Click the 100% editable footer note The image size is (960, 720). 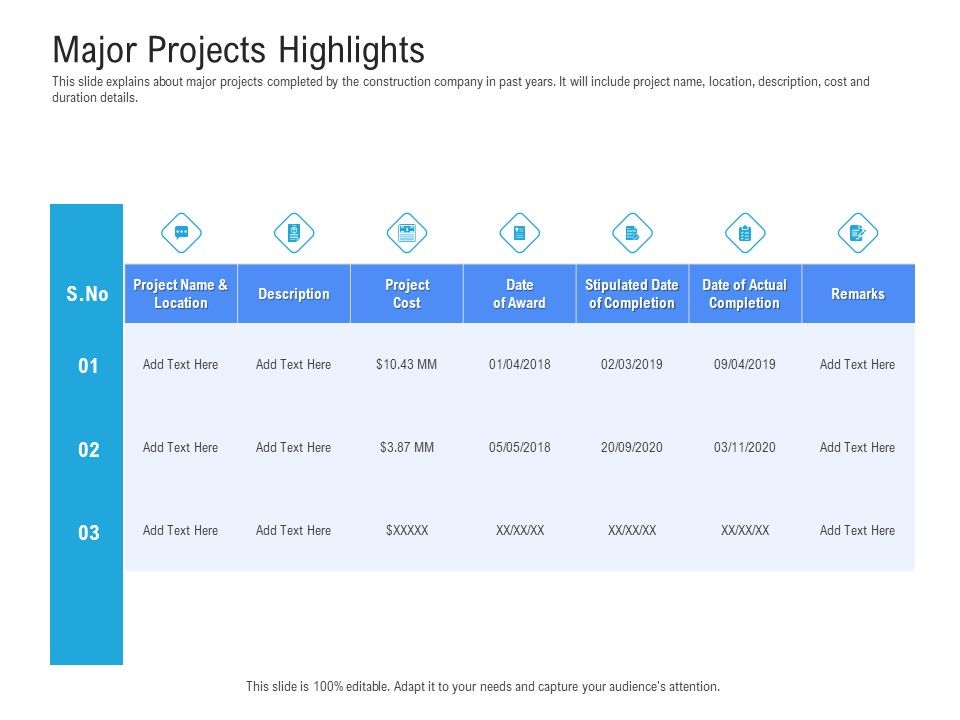tap(483, 686)
